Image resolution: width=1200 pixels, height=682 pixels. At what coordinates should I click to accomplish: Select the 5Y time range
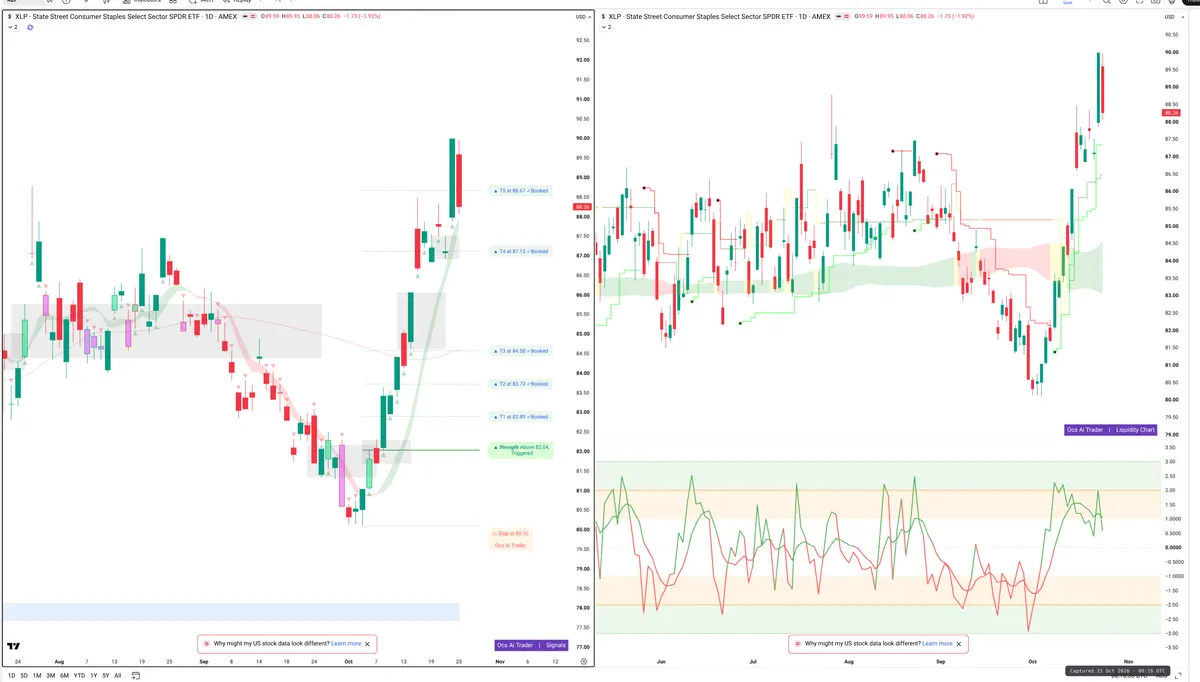(x=105, y=675)
